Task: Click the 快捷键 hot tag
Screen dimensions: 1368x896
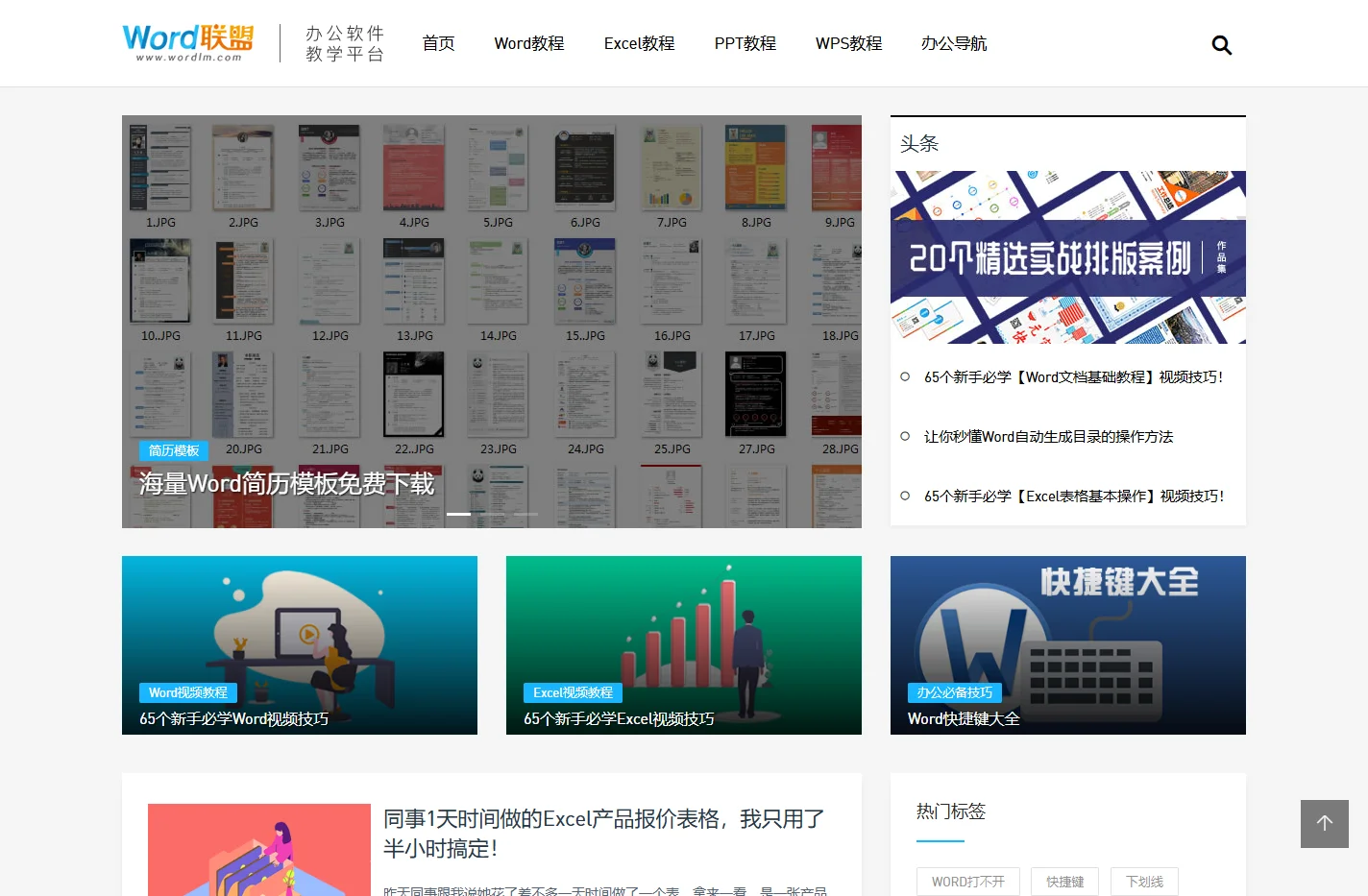Action: pos(1065,882)
